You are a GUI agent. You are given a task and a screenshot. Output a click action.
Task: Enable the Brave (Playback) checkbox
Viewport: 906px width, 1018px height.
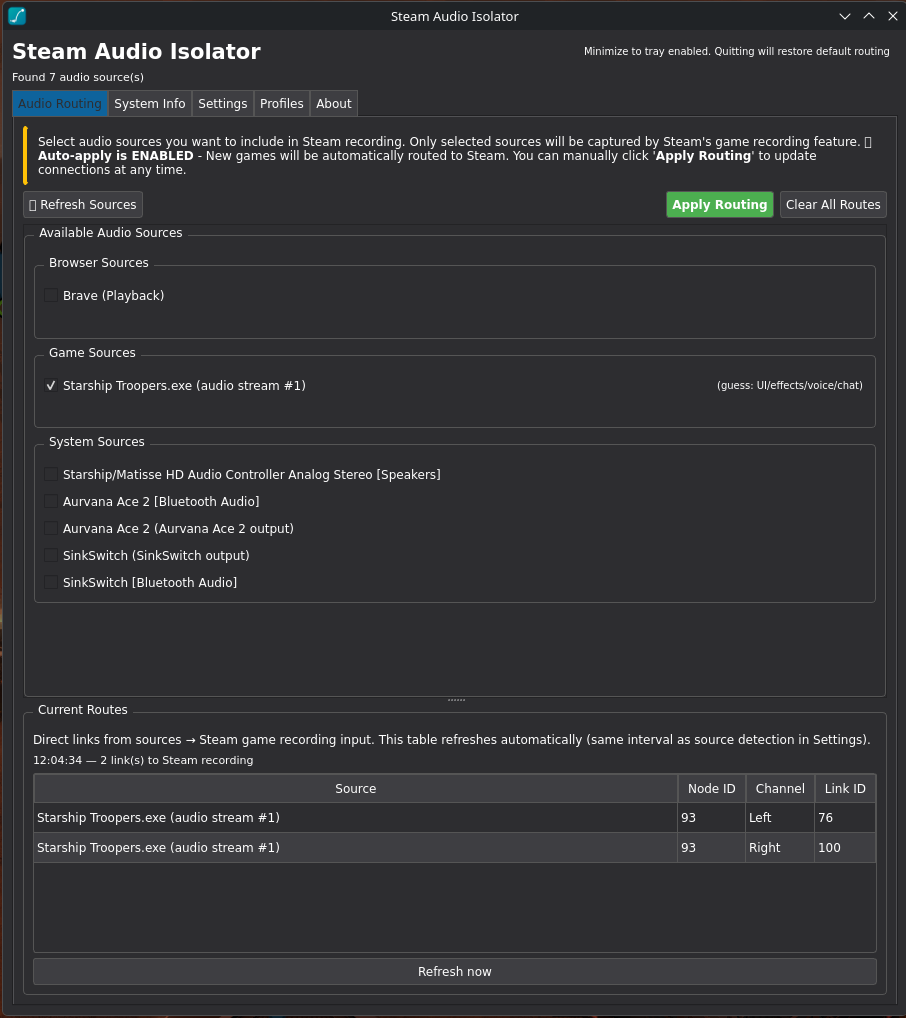pyautogui.click(x=51, y=295)
